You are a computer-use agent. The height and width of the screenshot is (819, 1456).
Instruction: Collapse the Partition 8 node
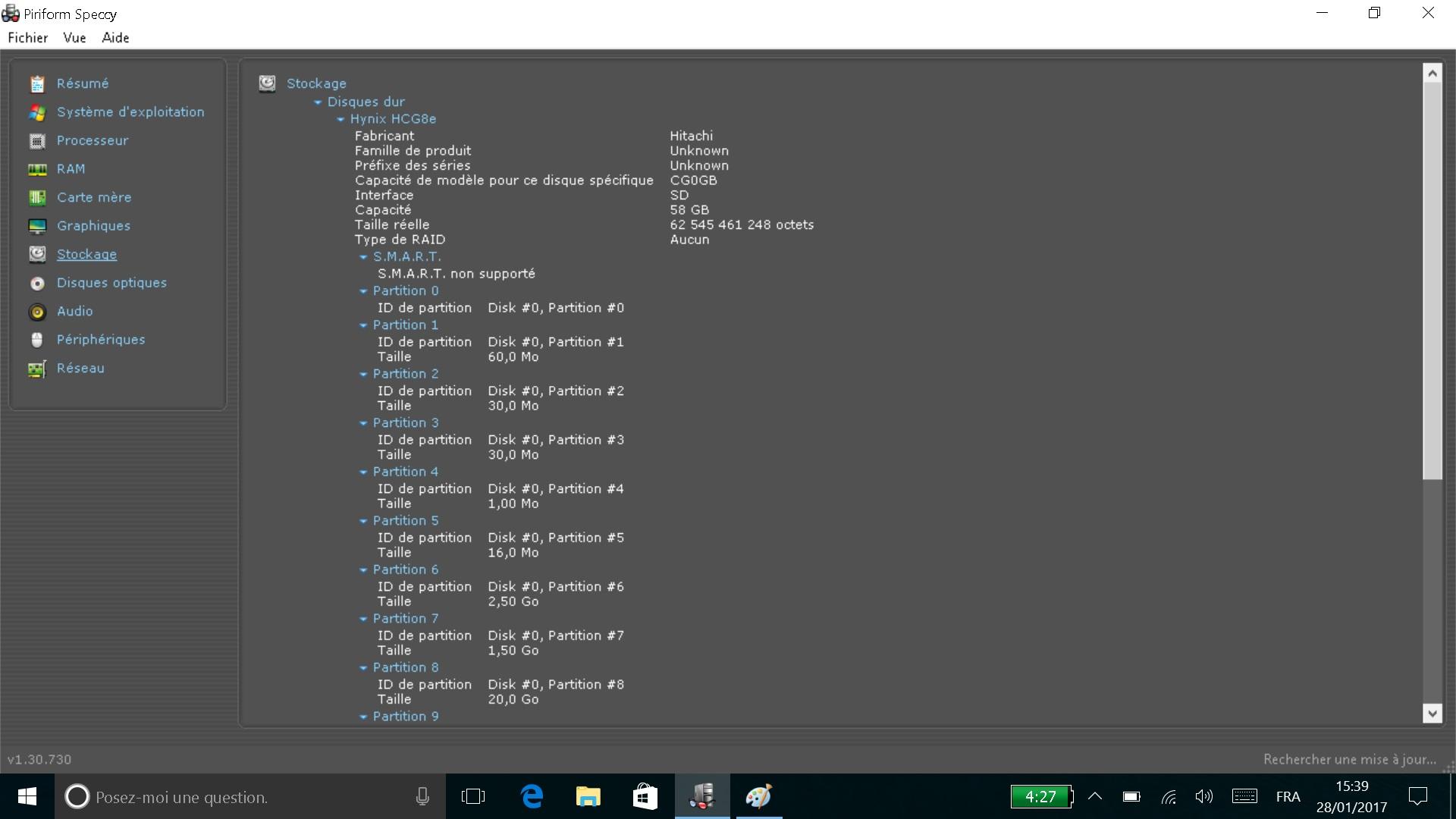(x=363, y=668)
